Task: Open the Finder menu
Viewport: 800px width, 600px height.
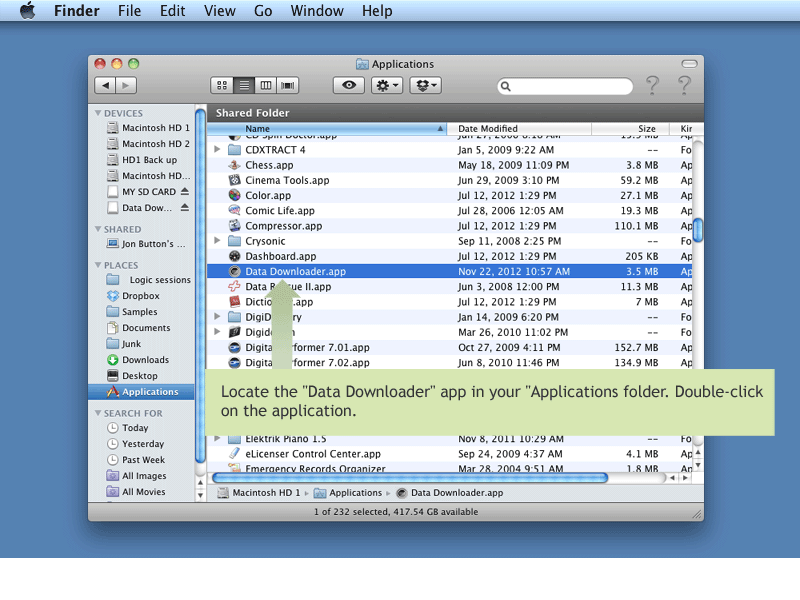Action: pos(77,11)
